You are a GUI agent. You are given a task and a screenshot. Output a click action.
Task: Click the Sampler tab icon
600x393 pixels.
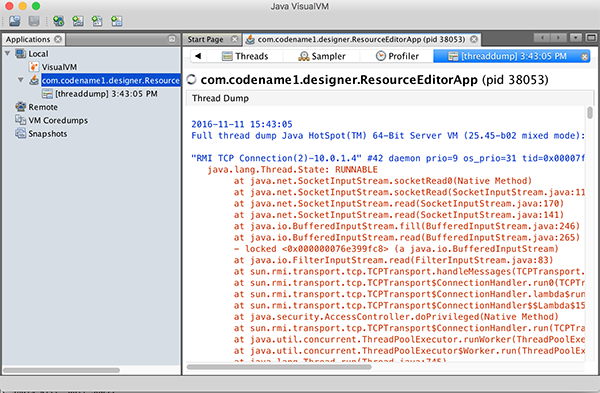pos(304,56)
